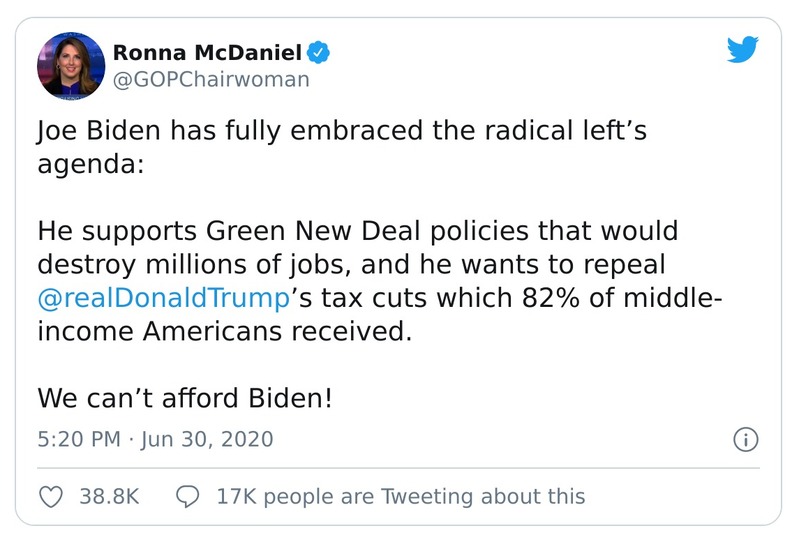Screen dimensions: 799x542
Task: Click the 5:20 PM timestamp
Action: 79,439
